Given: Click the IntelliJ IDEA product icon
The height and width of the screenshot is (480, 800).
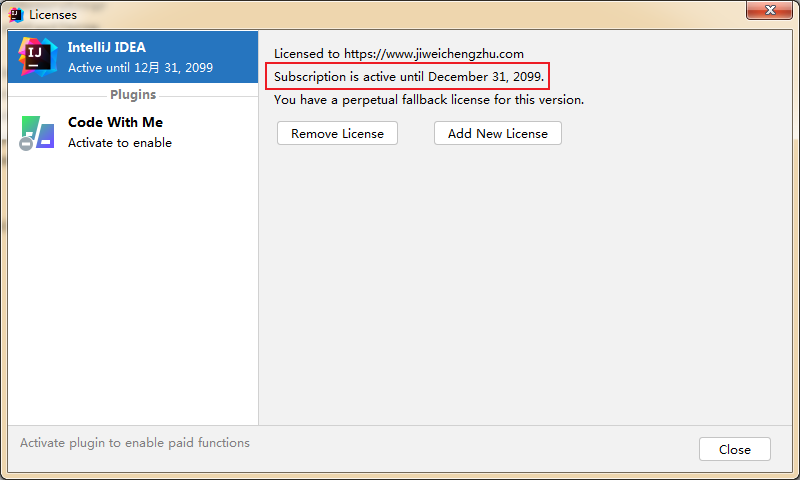Looking at the screenshot, I should 37,57.
